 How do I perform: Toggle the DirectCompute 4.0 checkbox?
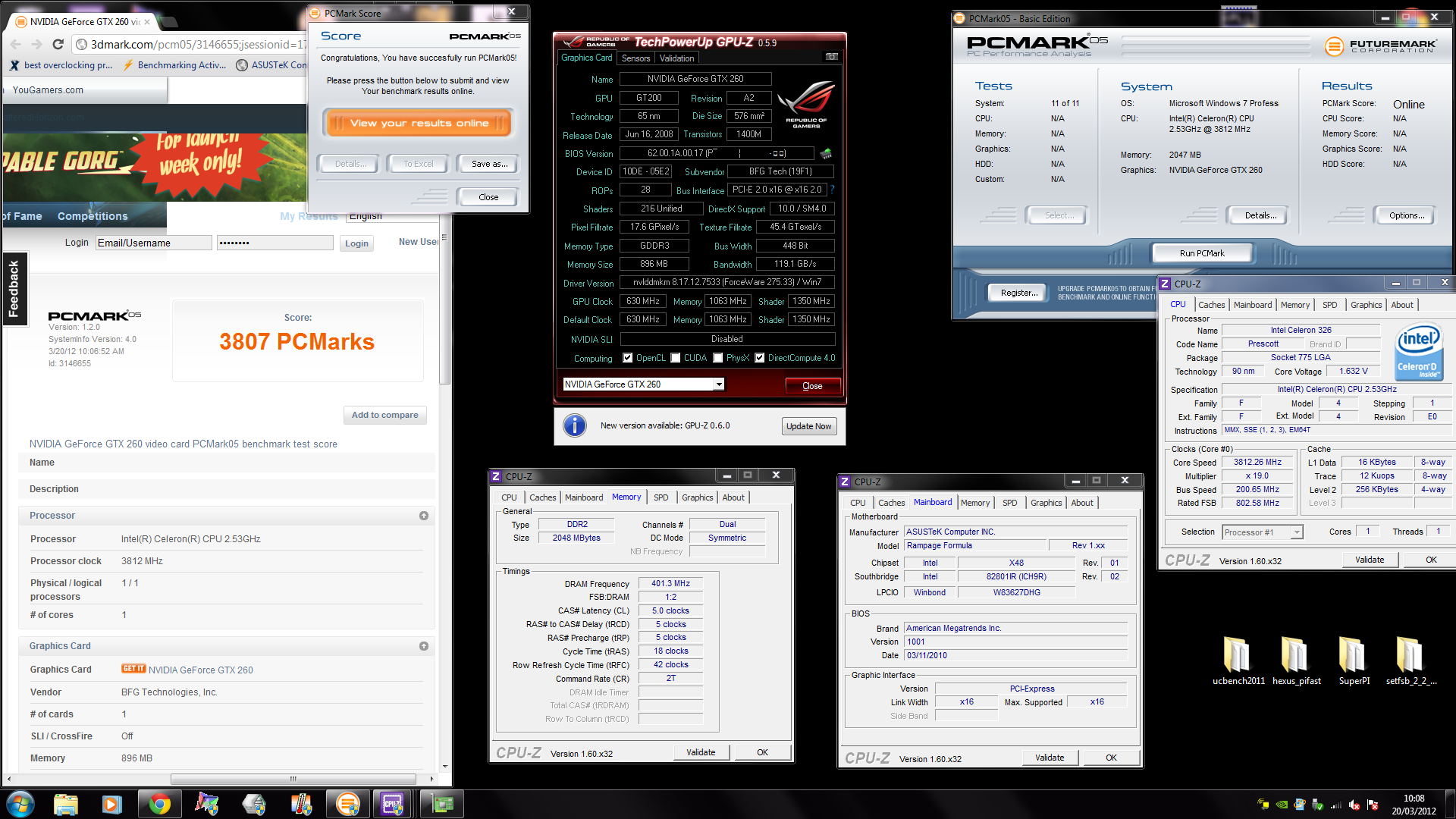pyautogui.click(x=759, y=358)
